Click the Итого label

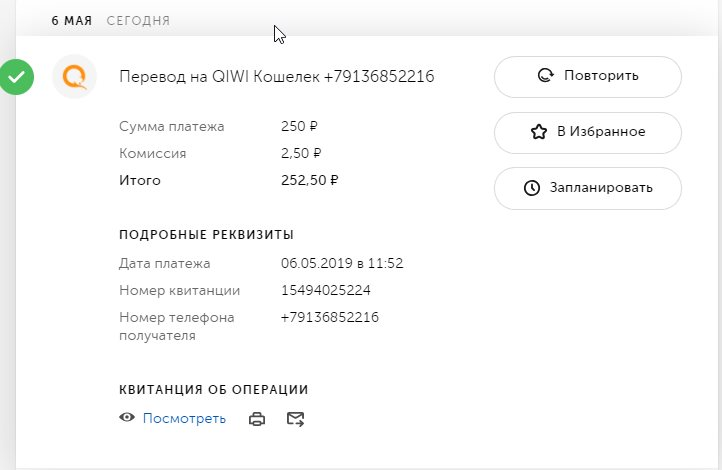tap(140, 180)
